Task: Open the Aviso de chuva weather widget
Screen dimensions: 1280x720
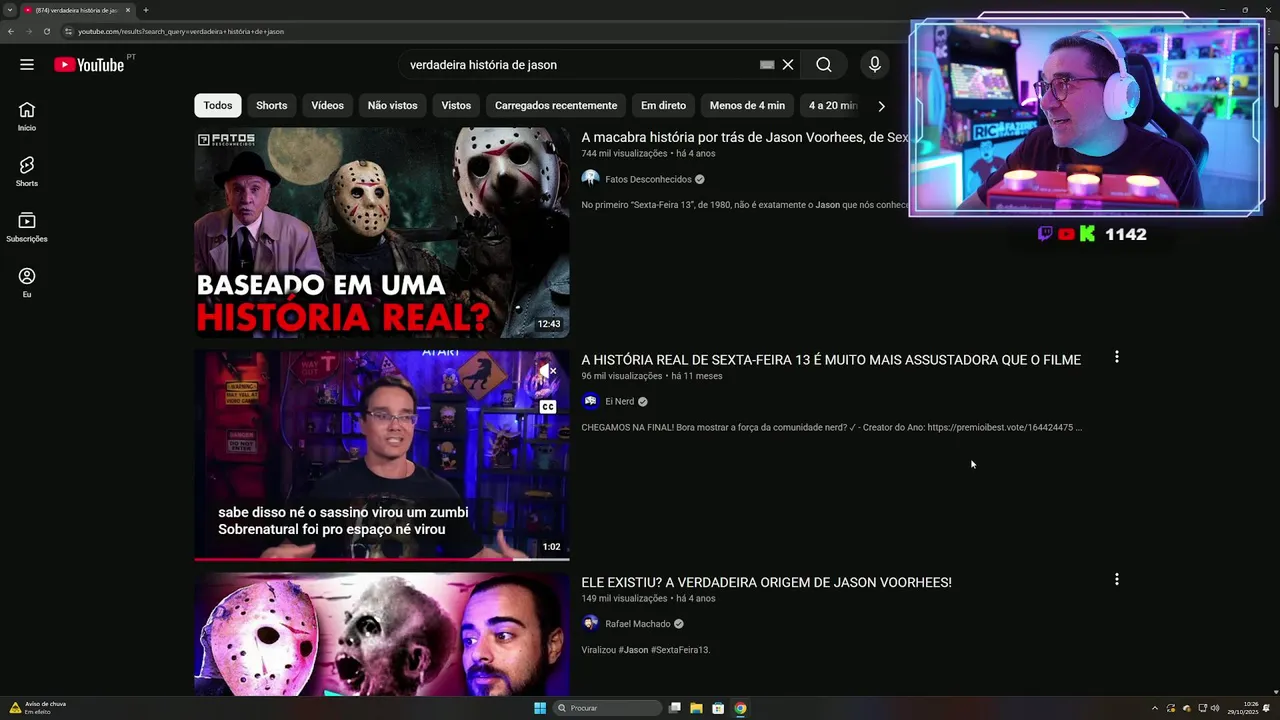Action: [x=37, y=707]
